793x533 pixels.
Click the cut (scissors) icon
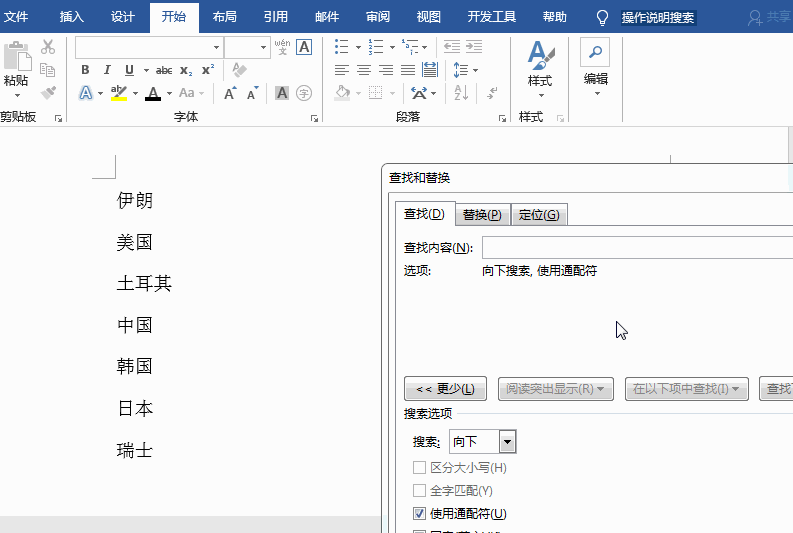click(48, 47)
